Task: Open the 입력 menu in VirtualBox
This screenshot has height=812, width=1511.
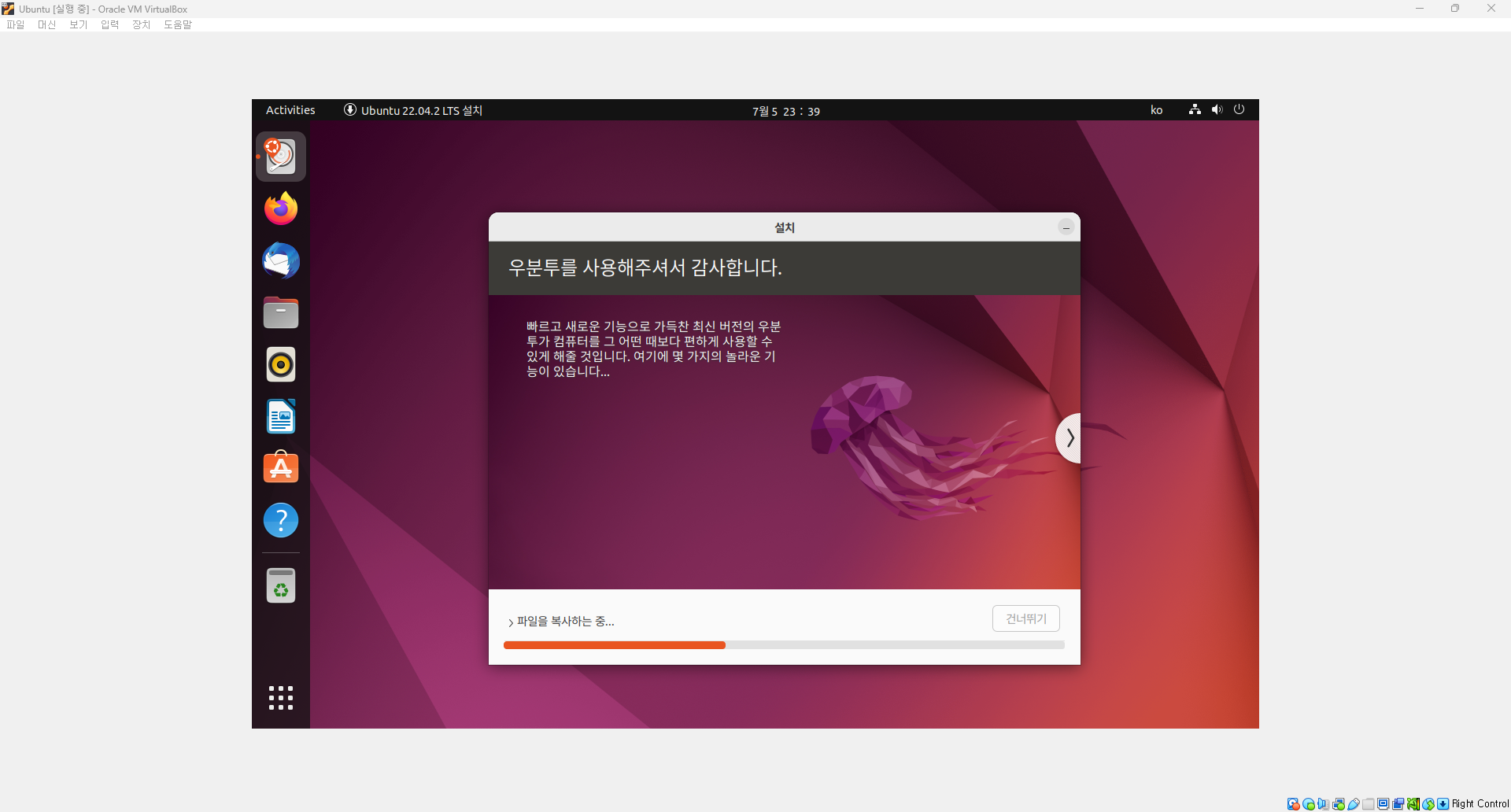Action: 110,24
